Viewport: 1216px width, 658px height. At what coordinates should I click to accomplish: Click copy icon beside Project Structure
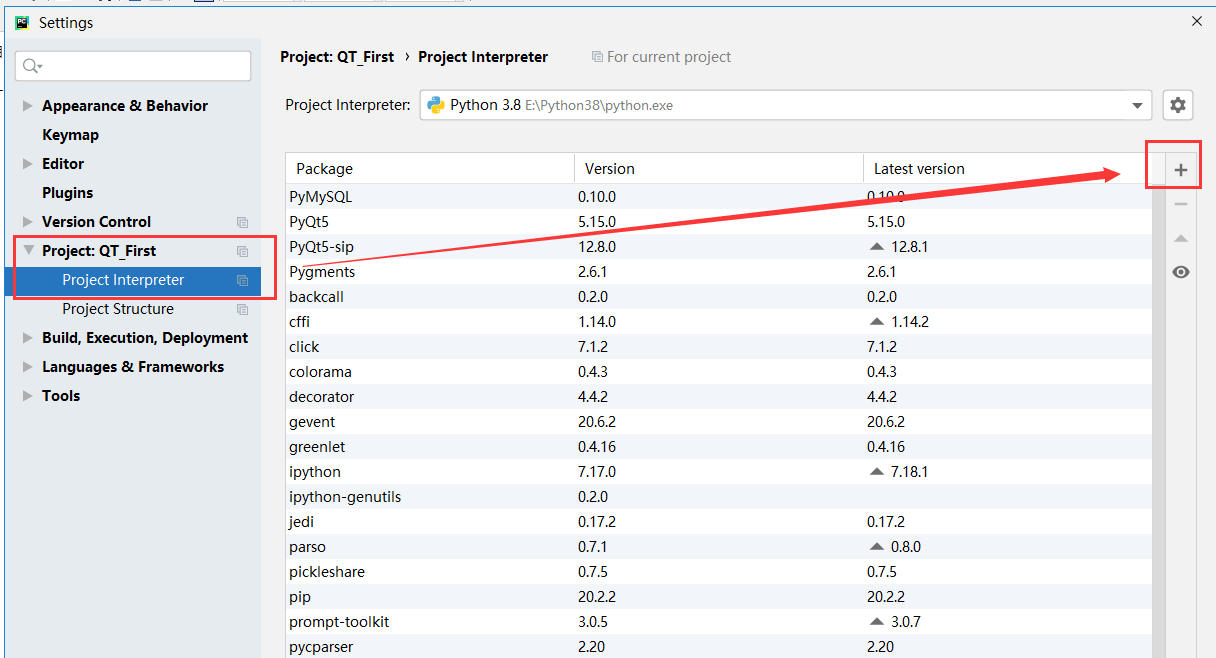(242, 310)
